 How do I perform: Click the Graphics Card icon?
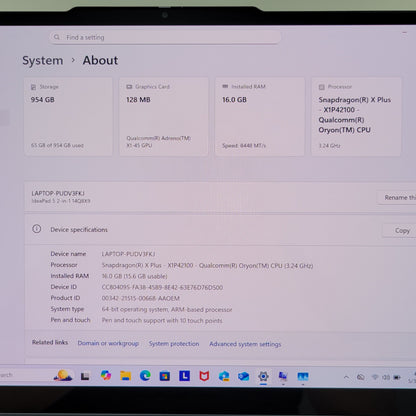click(129, 87)
